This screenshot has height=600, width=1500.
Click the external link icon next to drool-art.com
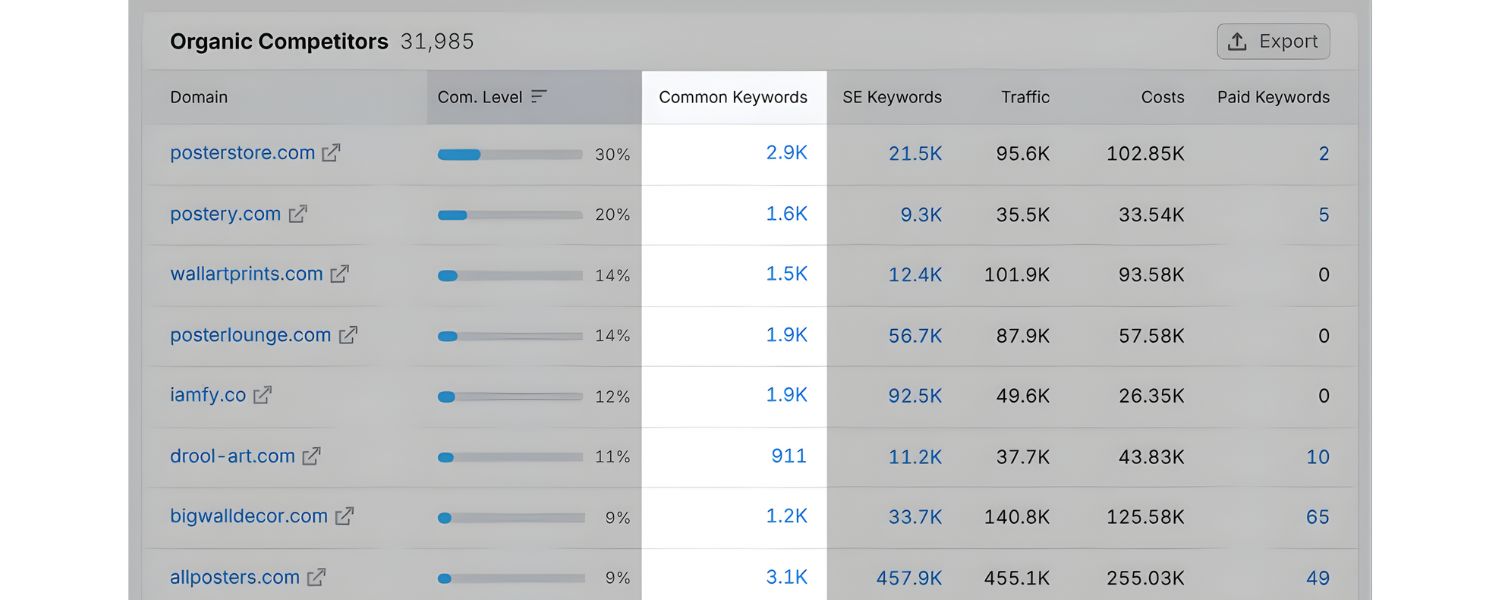tap(312, 456)
